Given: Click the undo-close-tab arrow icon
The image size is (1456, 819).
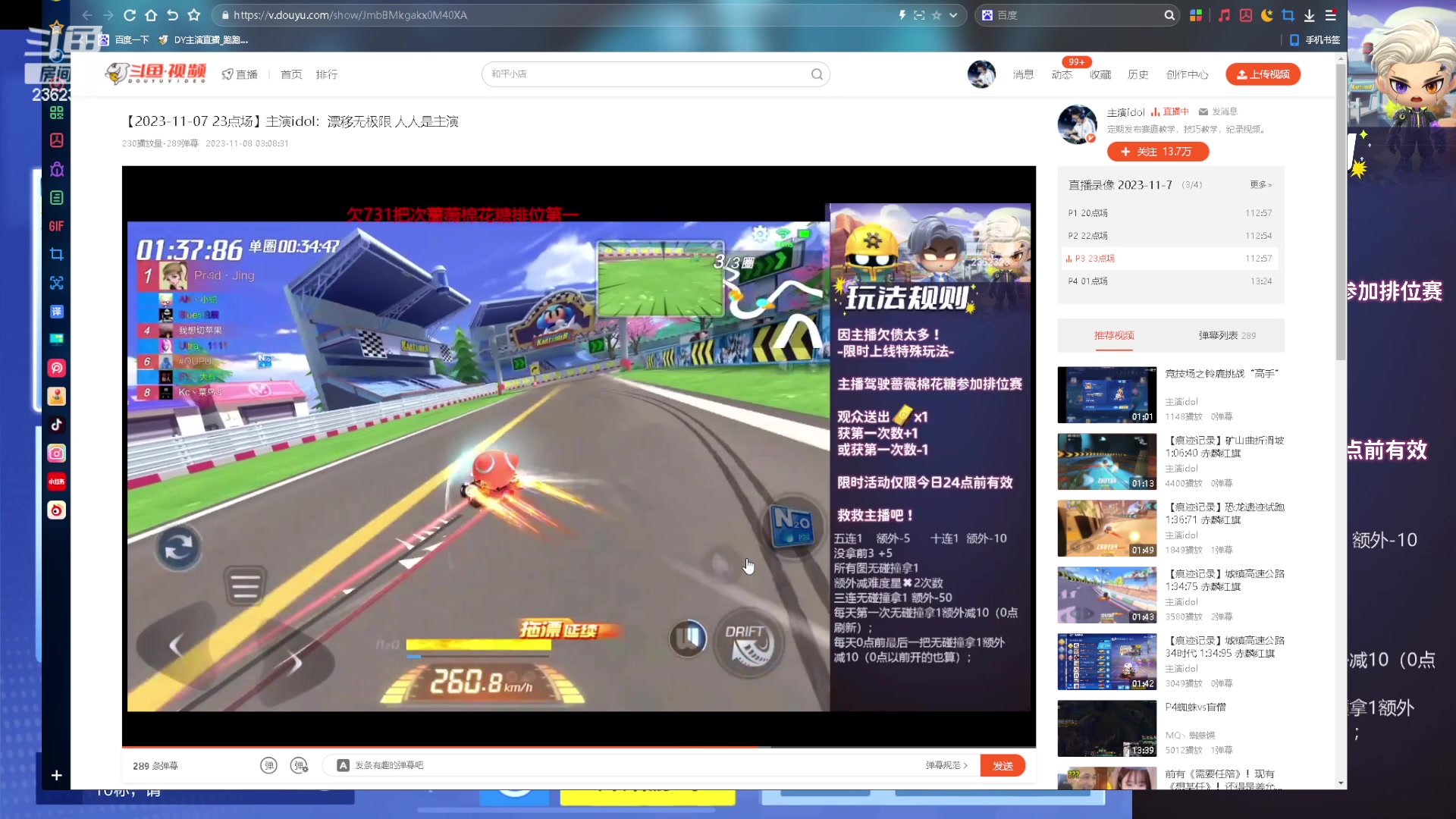Looking at the screenshot, I should (172, 15).
